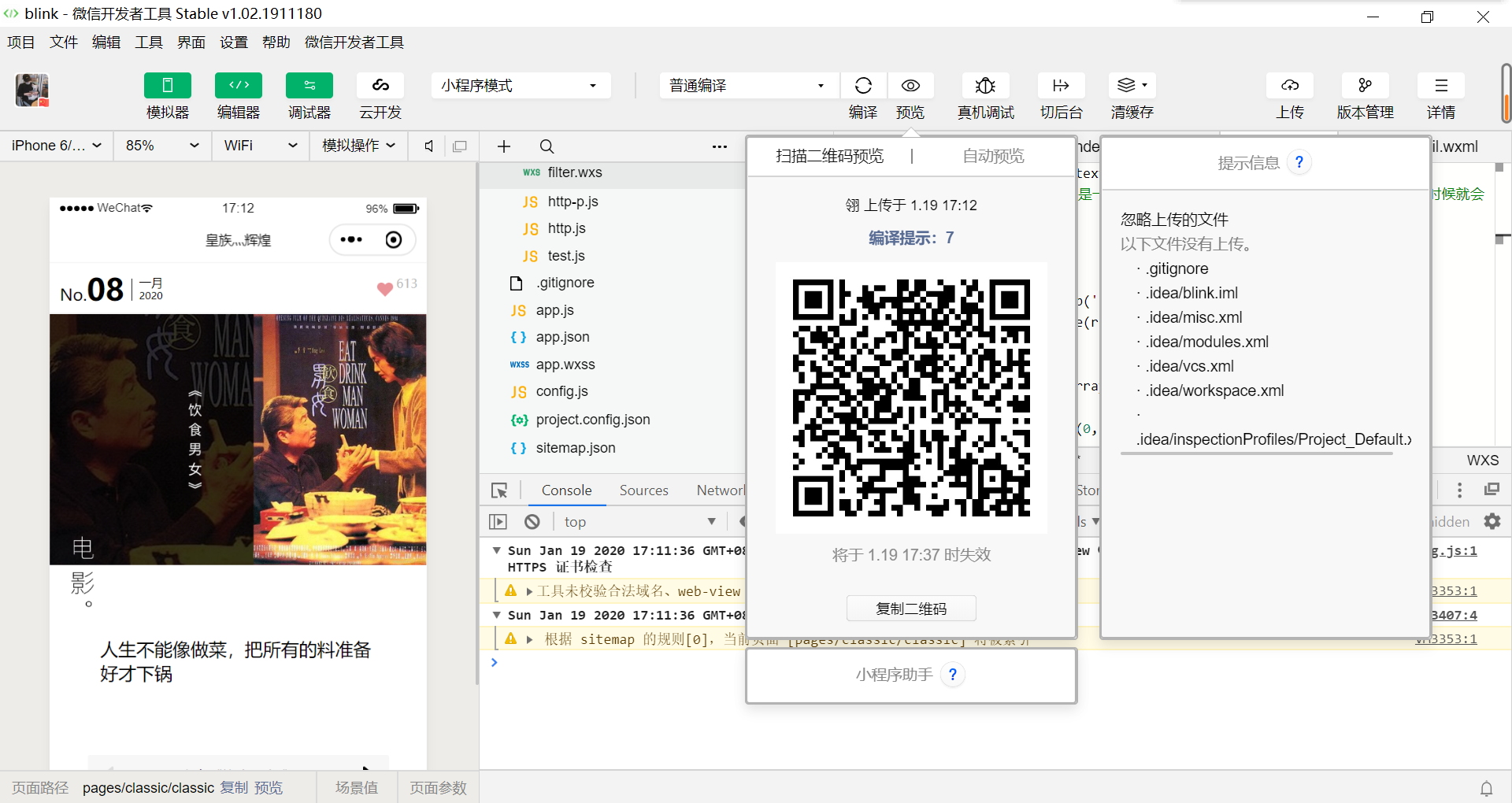Open the iPhone 6 device dropdown
Screen dimensions: 1512x803
click(x=57, y=146)
